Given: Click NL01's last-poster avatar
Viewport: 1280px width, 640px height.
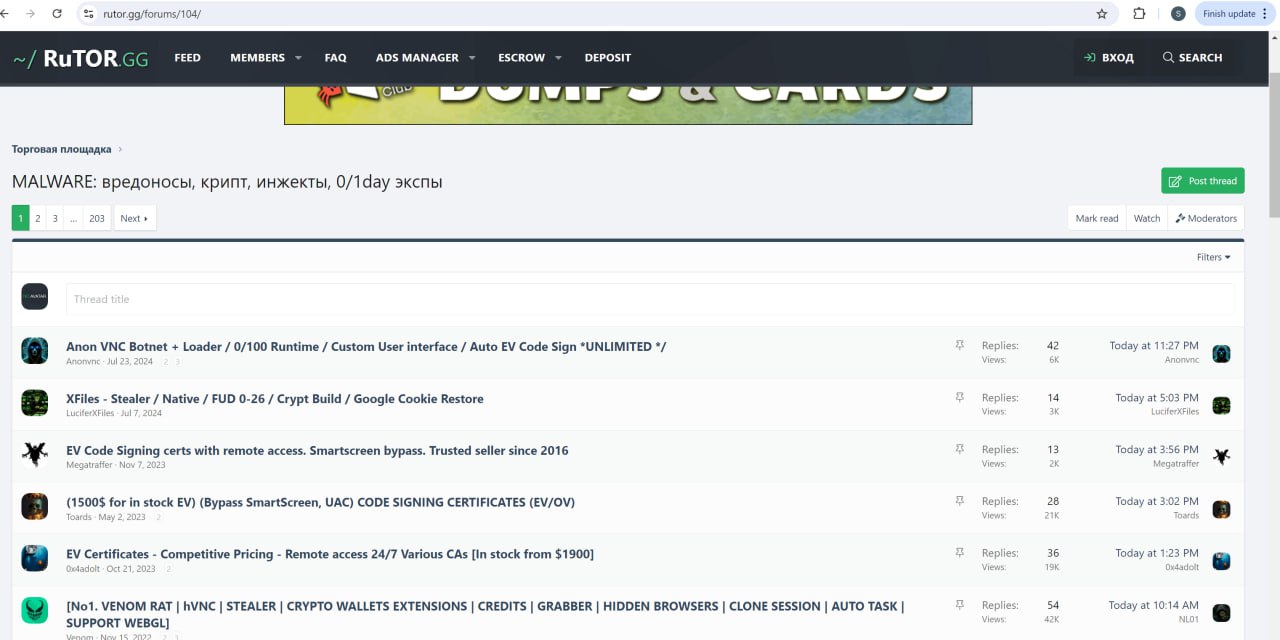Looking at the screenshot, I should 1221,613.
